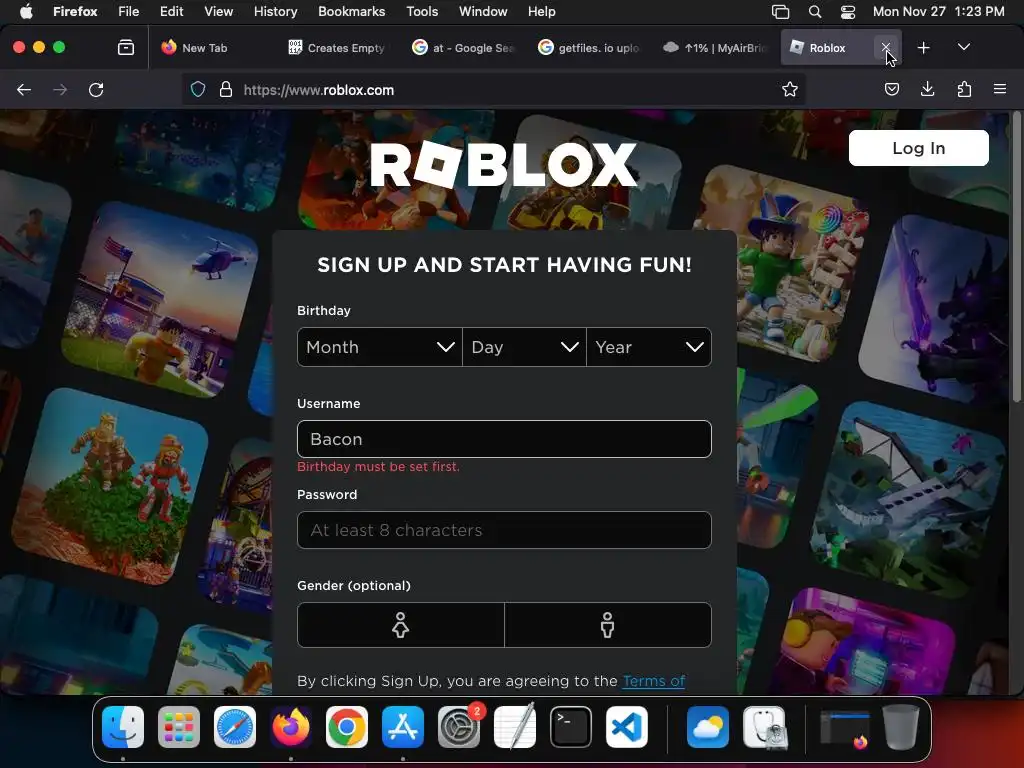Open Firefox View in the tab bar

click(x=125, y=48)
